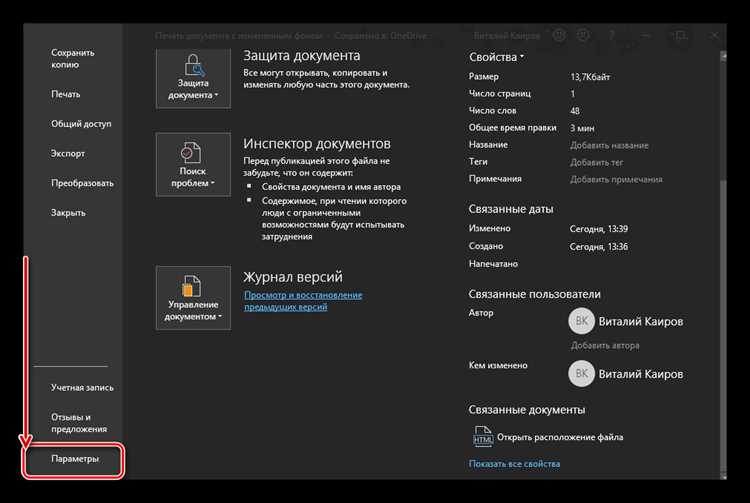This screenshot has width=750, height=503.
Task: Click the author avatar next to Автор
Action: point(581,321)
